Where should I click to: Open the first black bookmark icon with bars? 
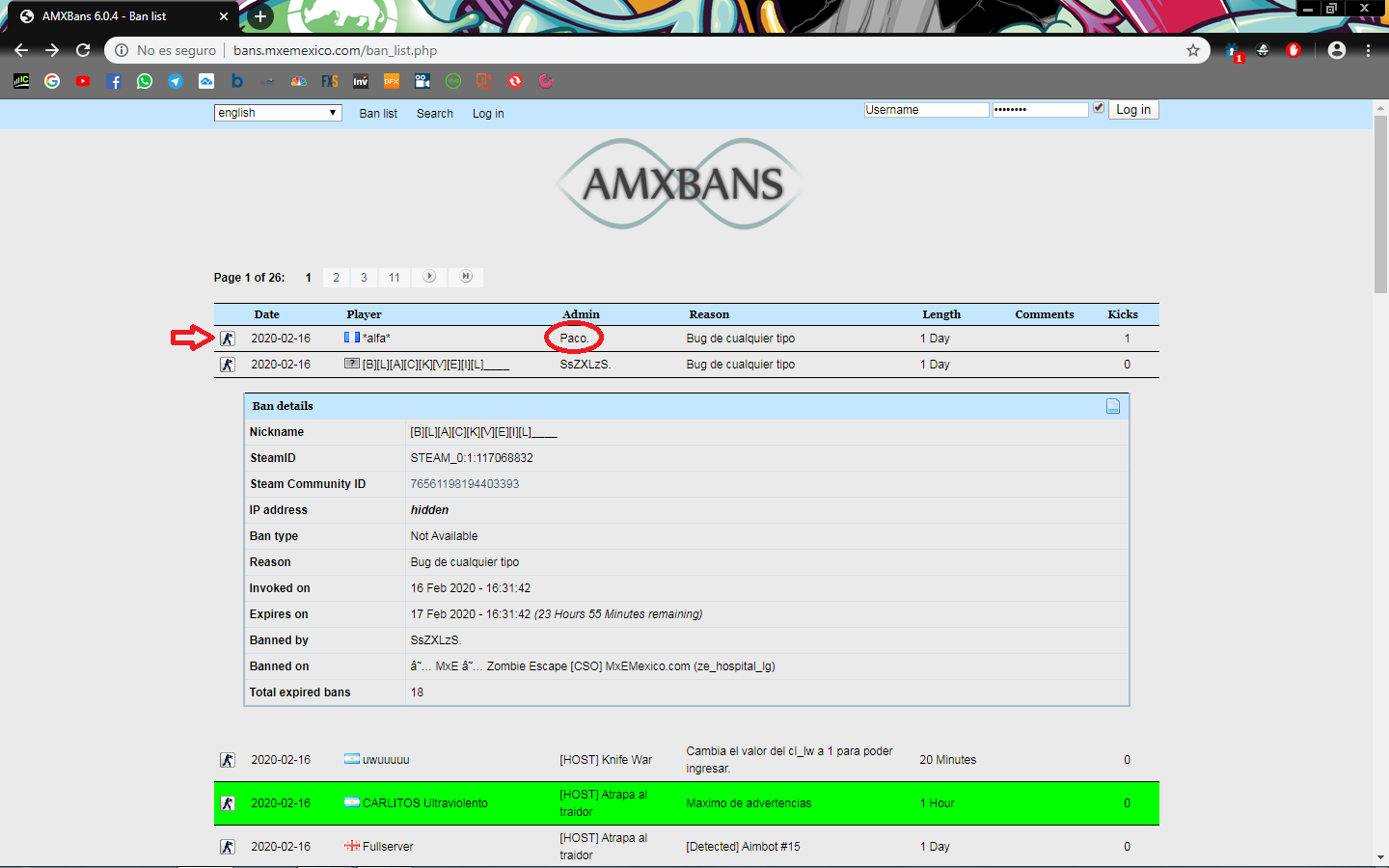(x=21, y=81)
